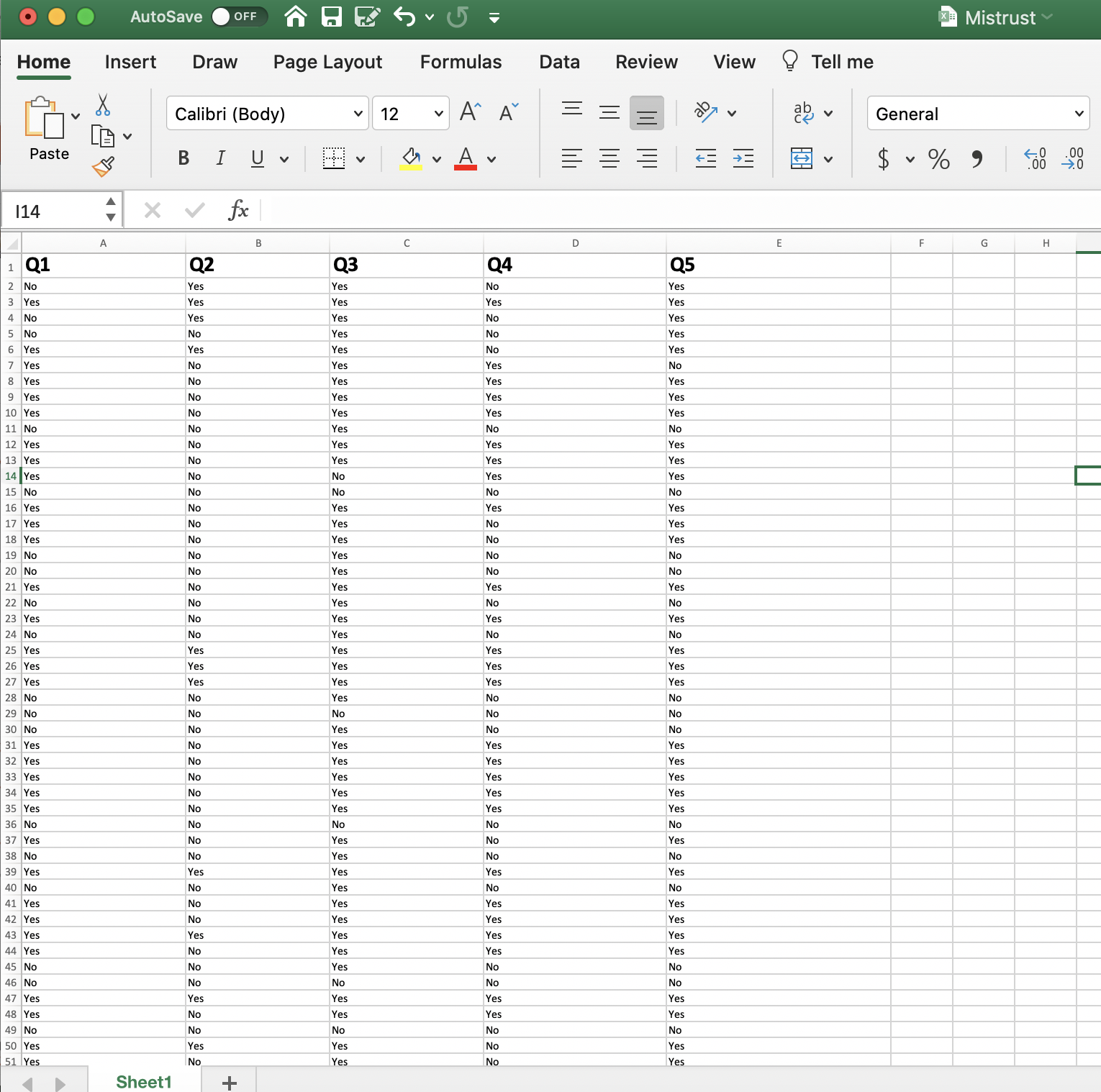Screen dimensions: 1101x1092
Task: Toggle Underline formatting
Action: point(258,158)
